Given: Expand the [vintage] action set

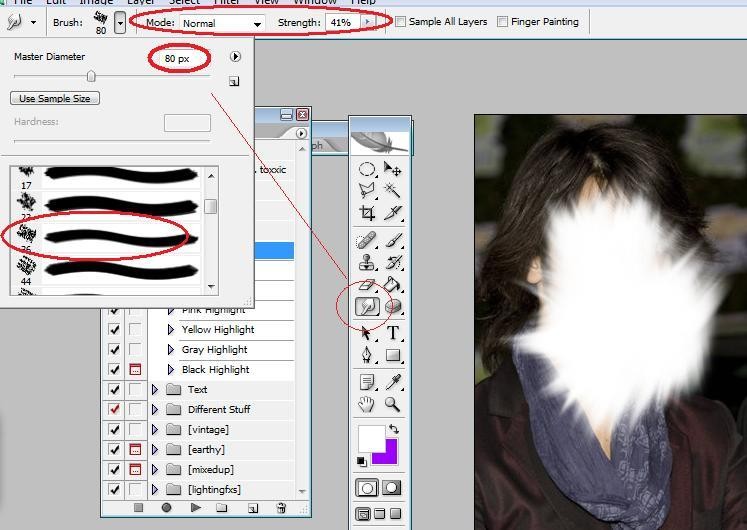Looking at the screenshot, I should click(x=154, y=430).
